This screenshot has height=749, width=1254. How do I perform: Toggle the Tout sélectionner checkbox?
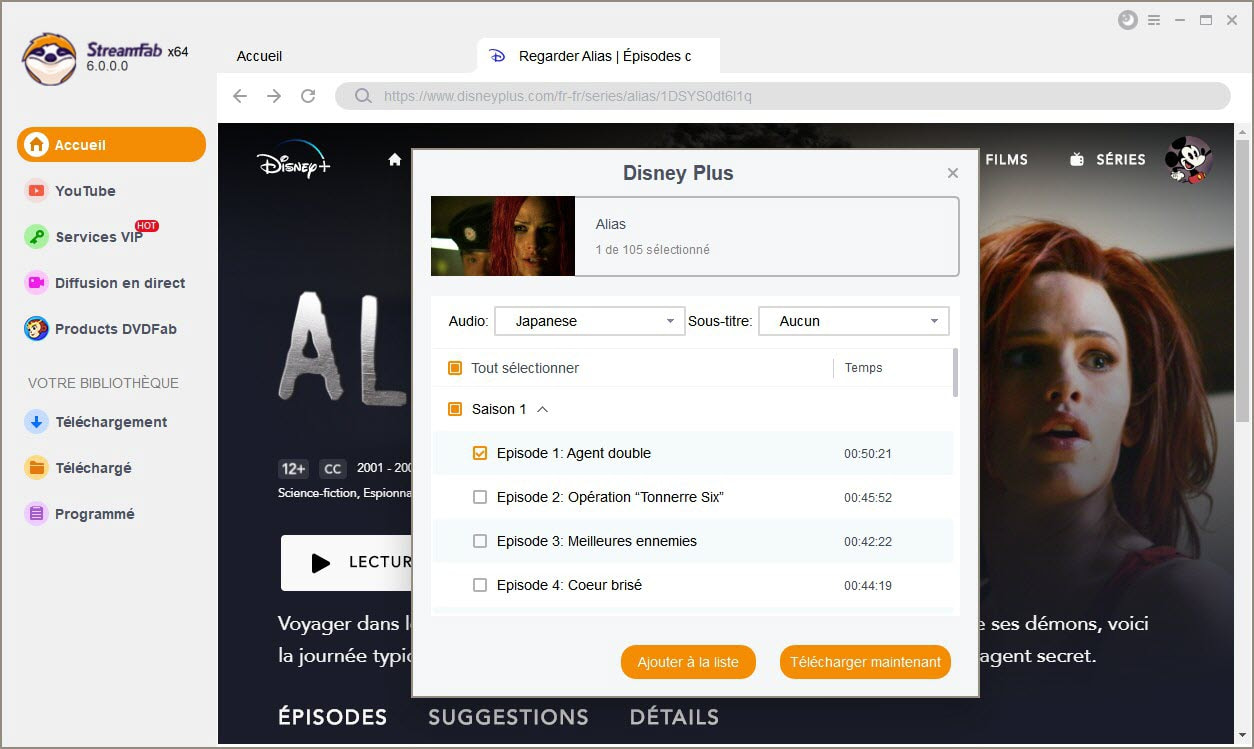[455, 368]
